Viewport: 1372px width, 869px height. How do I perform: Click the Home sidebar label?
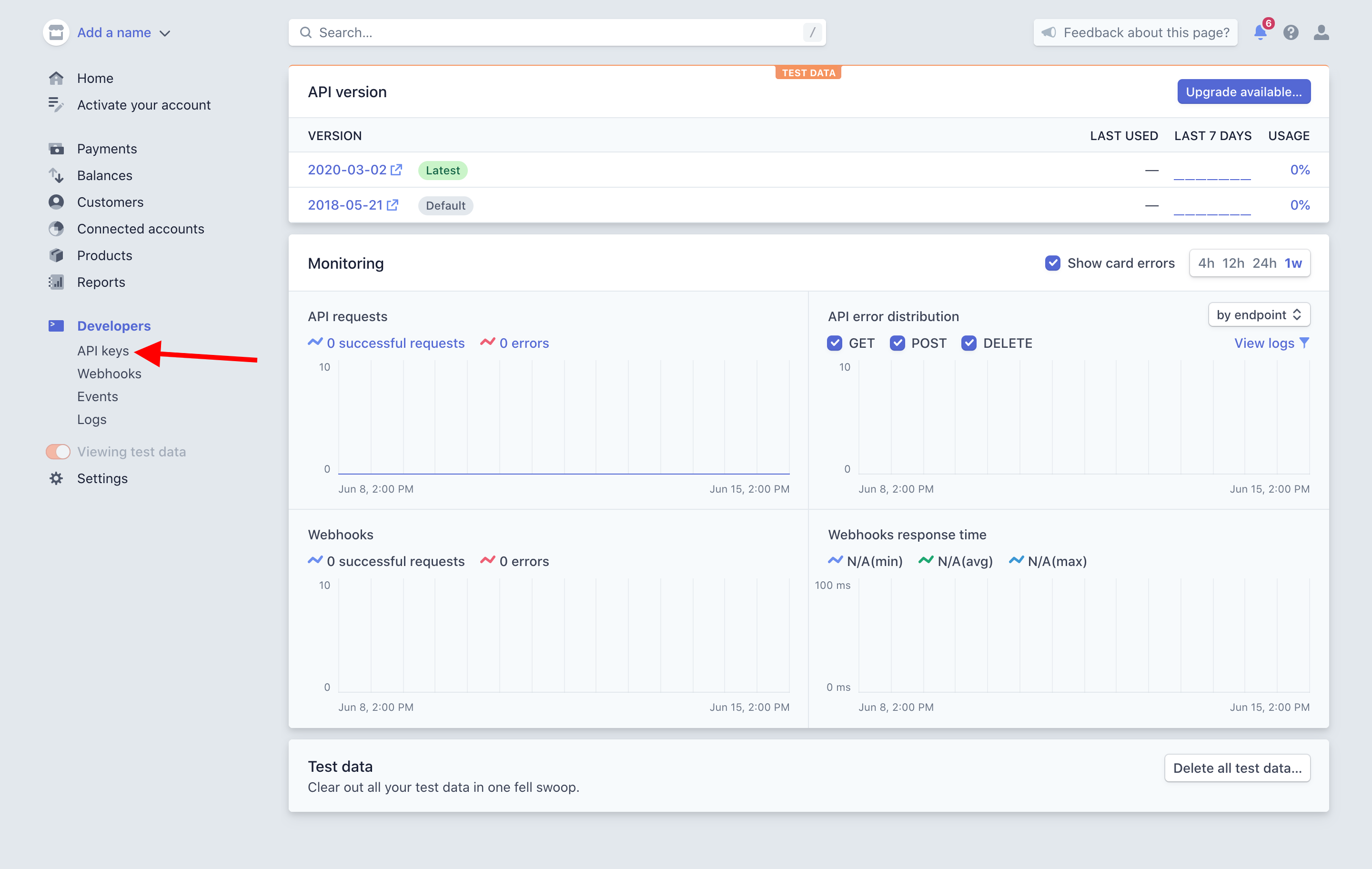[x=95, y=78]
